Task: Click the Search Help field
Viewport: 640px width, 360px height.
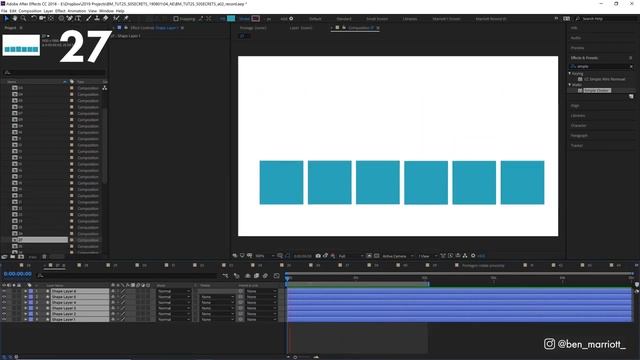Action: [x=608, y=19]
